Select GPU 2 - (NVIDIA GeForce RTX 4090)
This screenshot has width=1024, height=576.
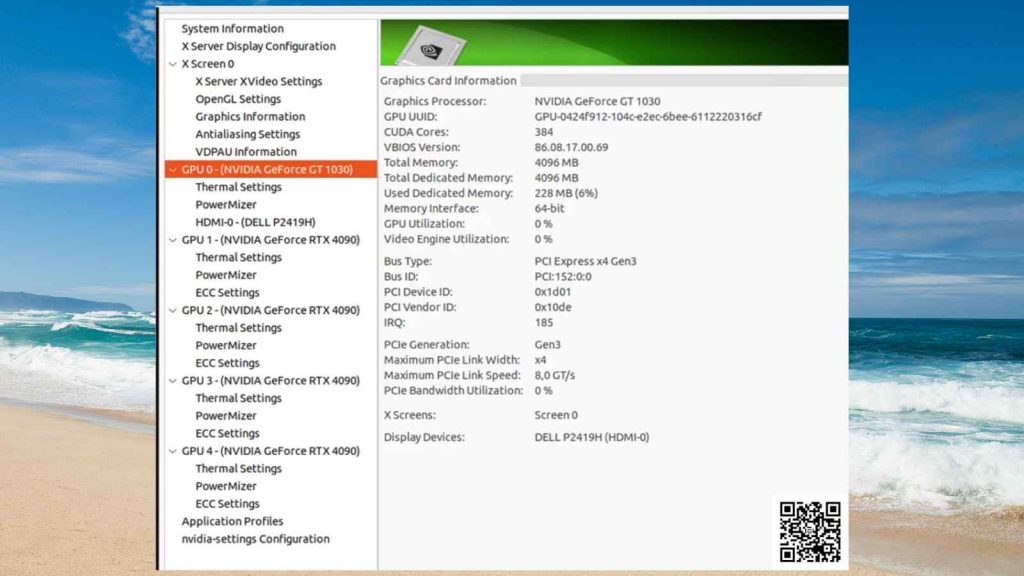(x=270, y=311)
